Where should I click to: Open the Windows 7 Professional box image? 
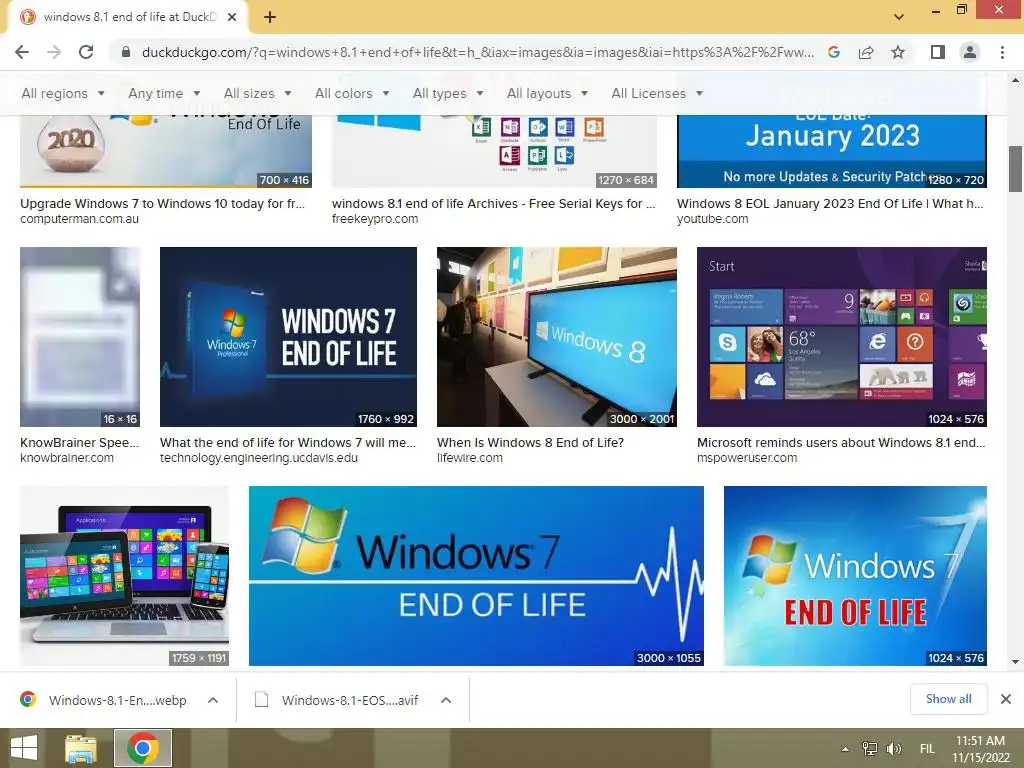(x=288, y=337)
